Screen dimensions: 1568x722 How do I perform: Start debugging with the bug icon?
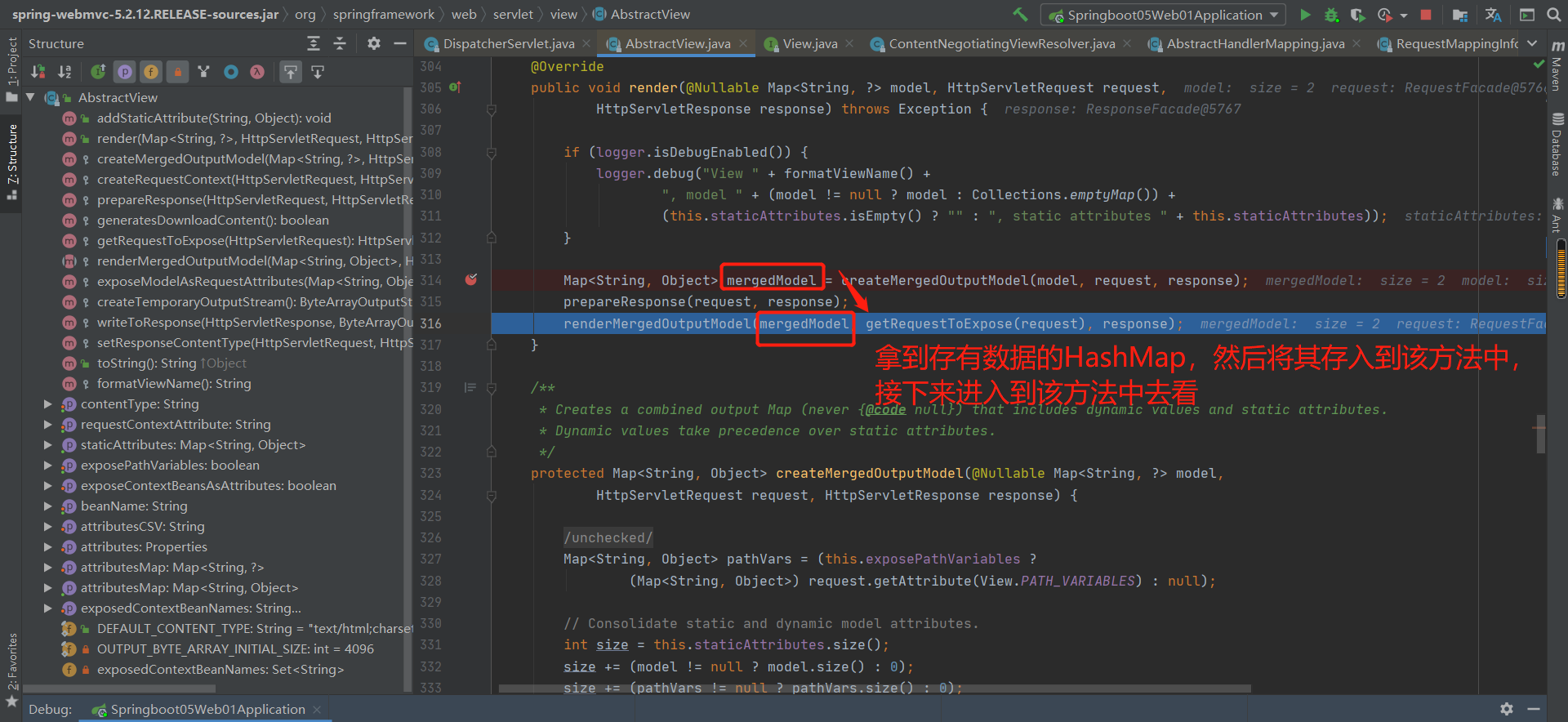pyautogui.click(x=1331, y=15)
